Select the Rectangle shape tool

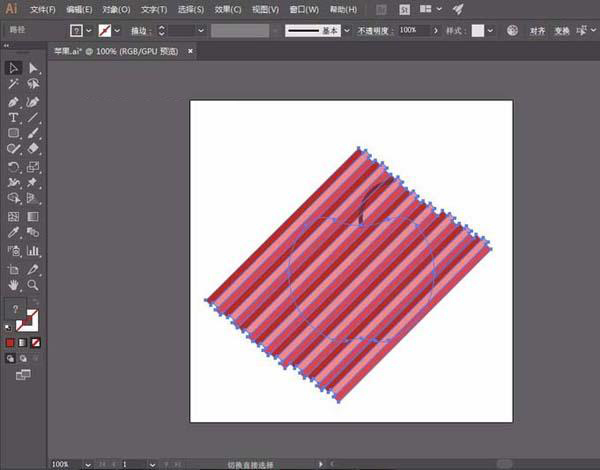coord(14,133)
